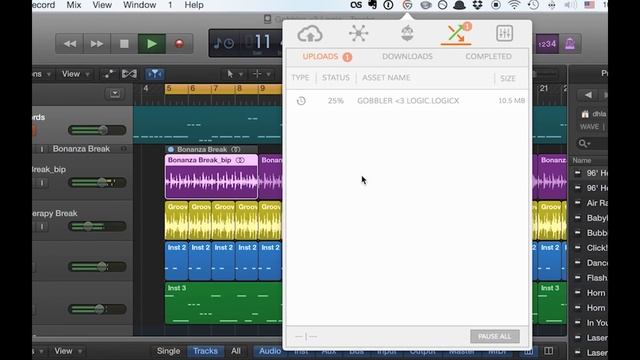Select All mixer mode
Screen dimensions: 640x360
[236, 351]
